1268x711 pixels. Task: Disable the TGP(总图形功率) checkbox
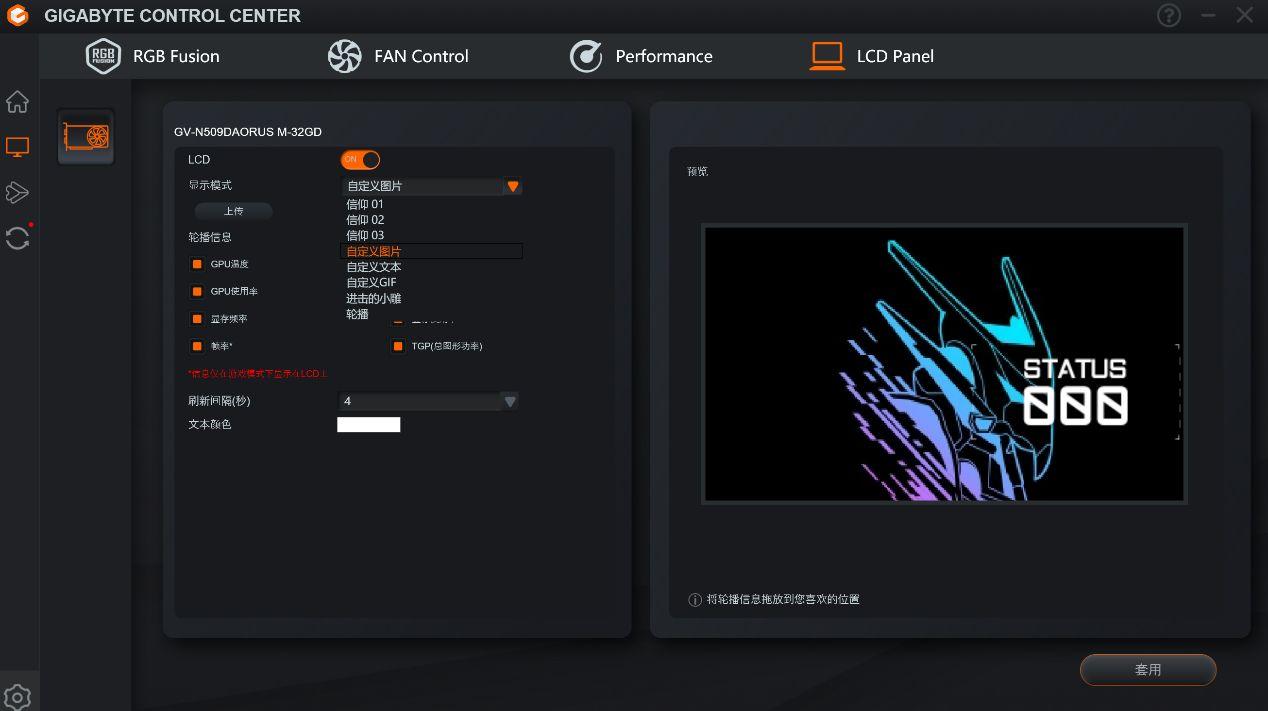point(397,346)
